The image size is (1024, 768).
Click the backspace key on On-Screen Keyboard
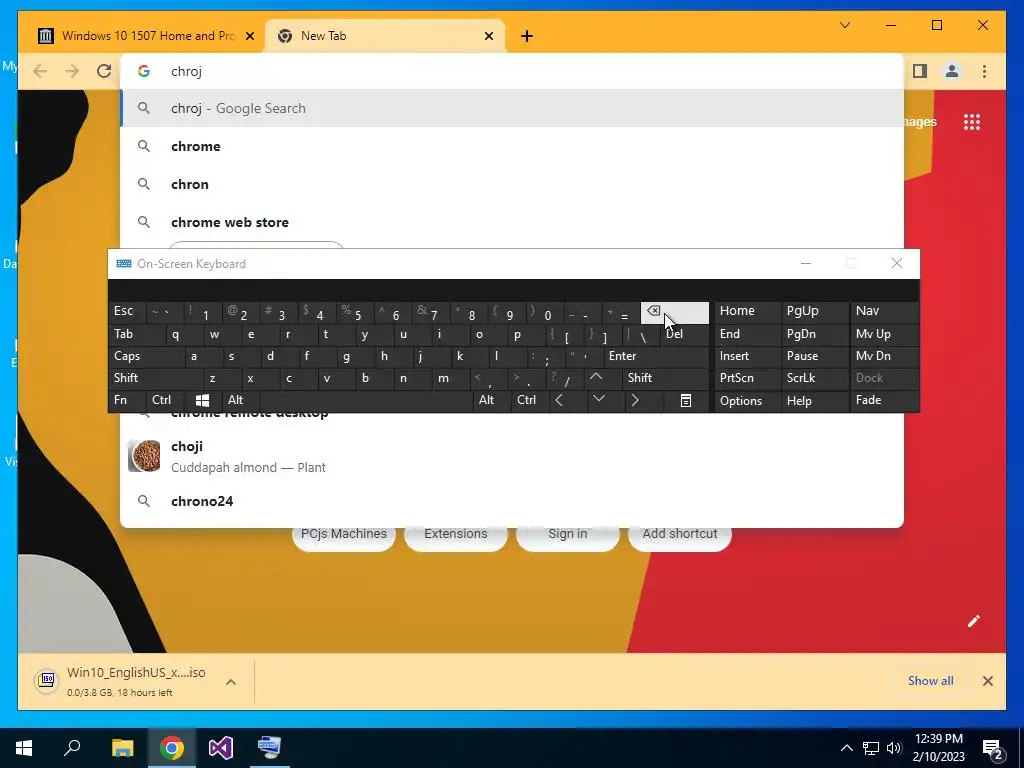tap(675, 312)
